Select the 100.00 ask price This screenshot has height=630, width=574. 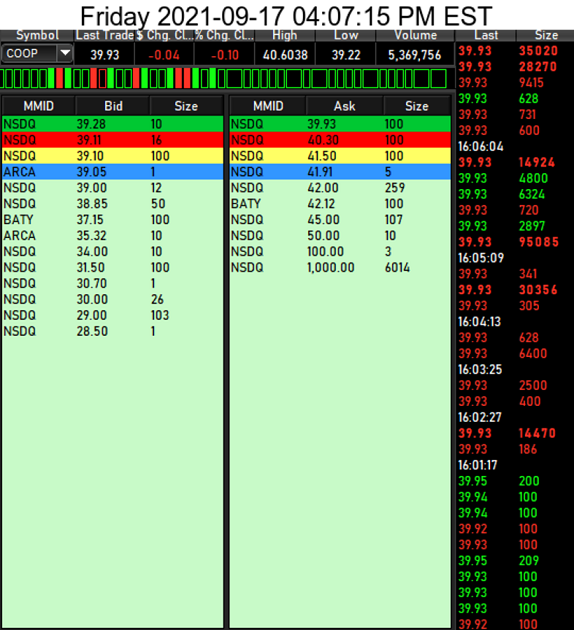click(325, 252)
